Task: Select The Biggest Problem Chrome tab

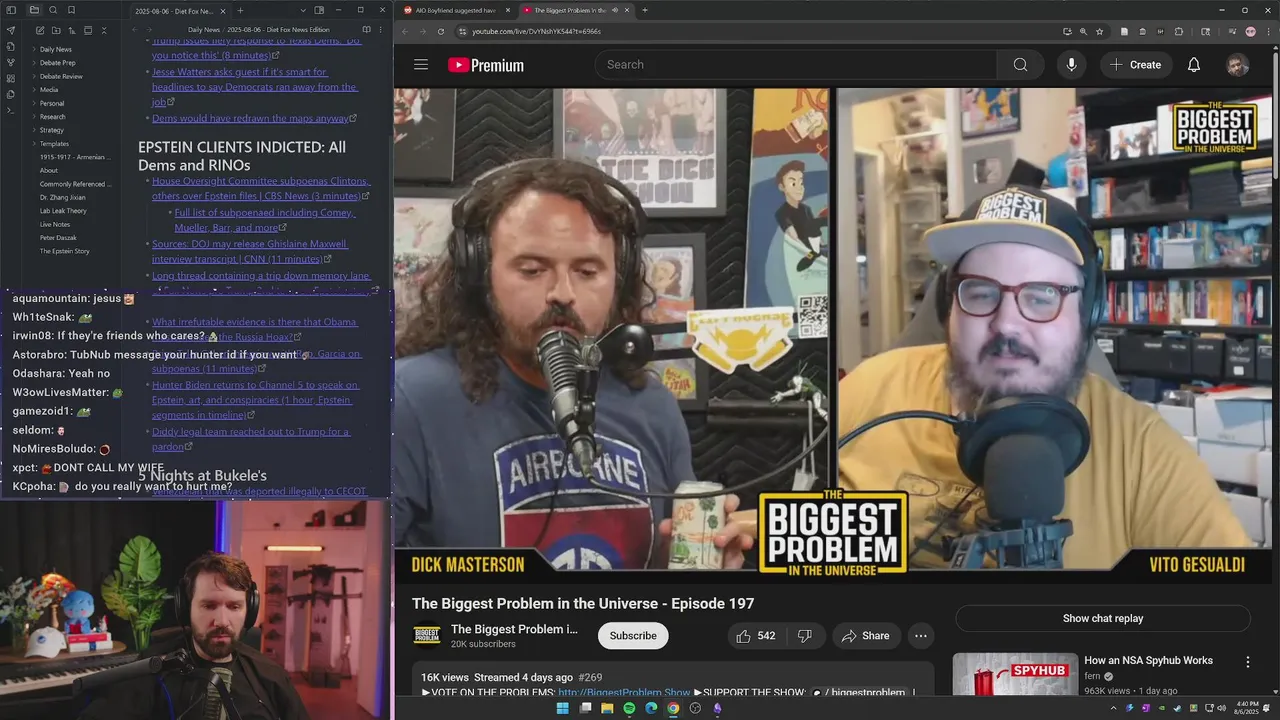Action: point(575,10)
